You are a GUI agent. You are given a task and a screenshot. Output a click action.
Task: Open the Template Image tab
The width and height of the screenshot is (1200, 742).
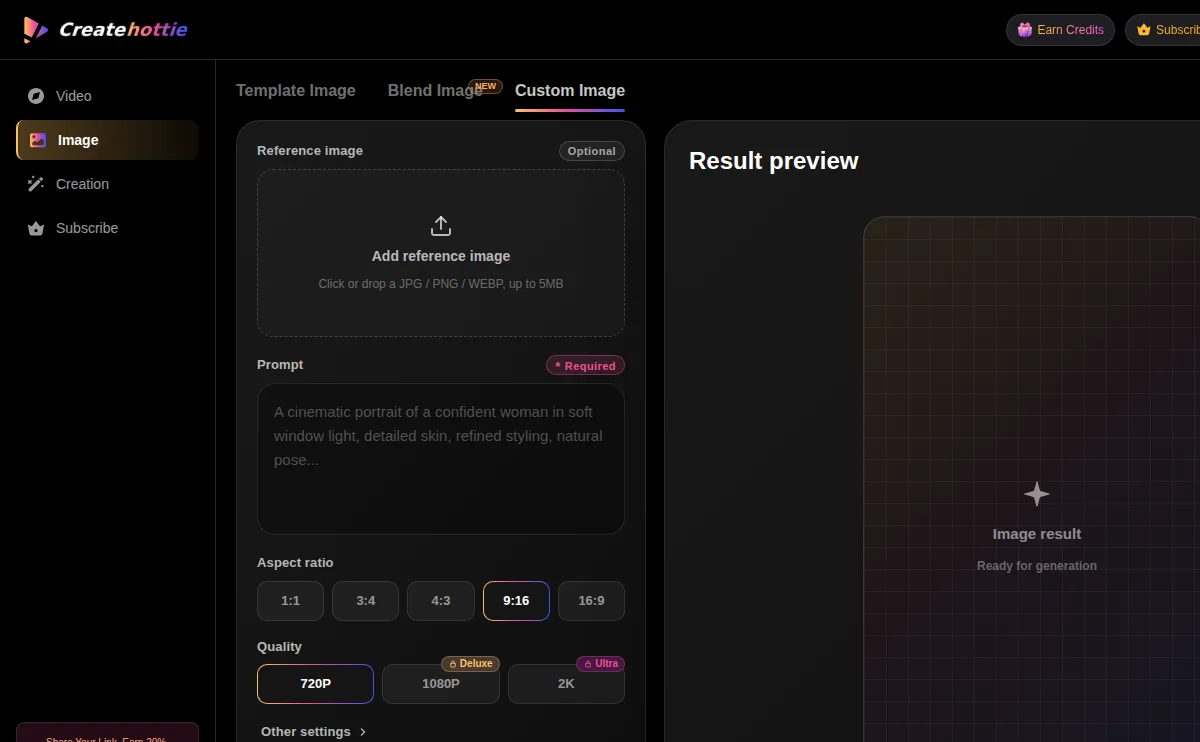pos(296,90)
